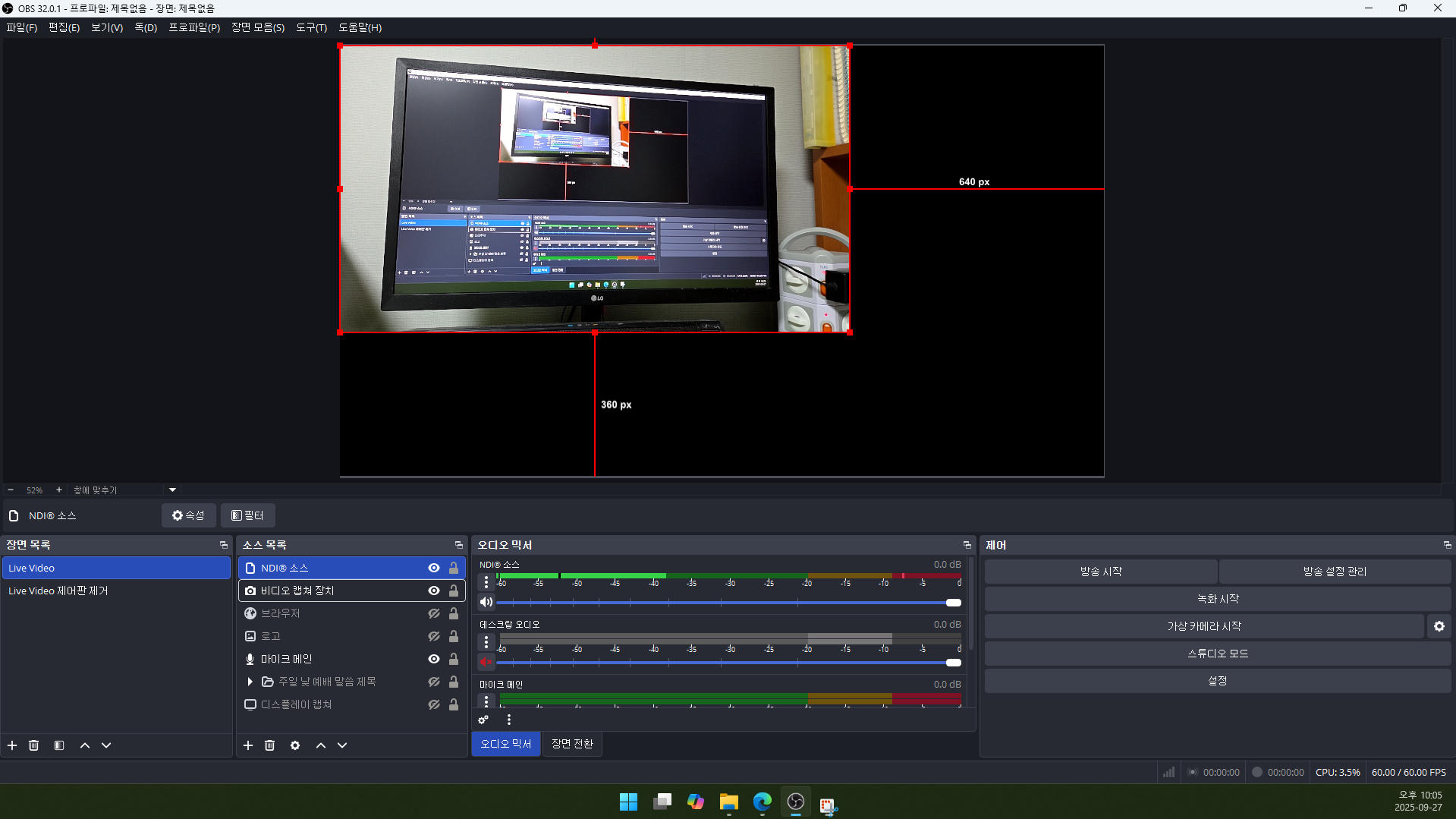
Task: Open the 도구(T) menu
Action: [x=311, y=27]
